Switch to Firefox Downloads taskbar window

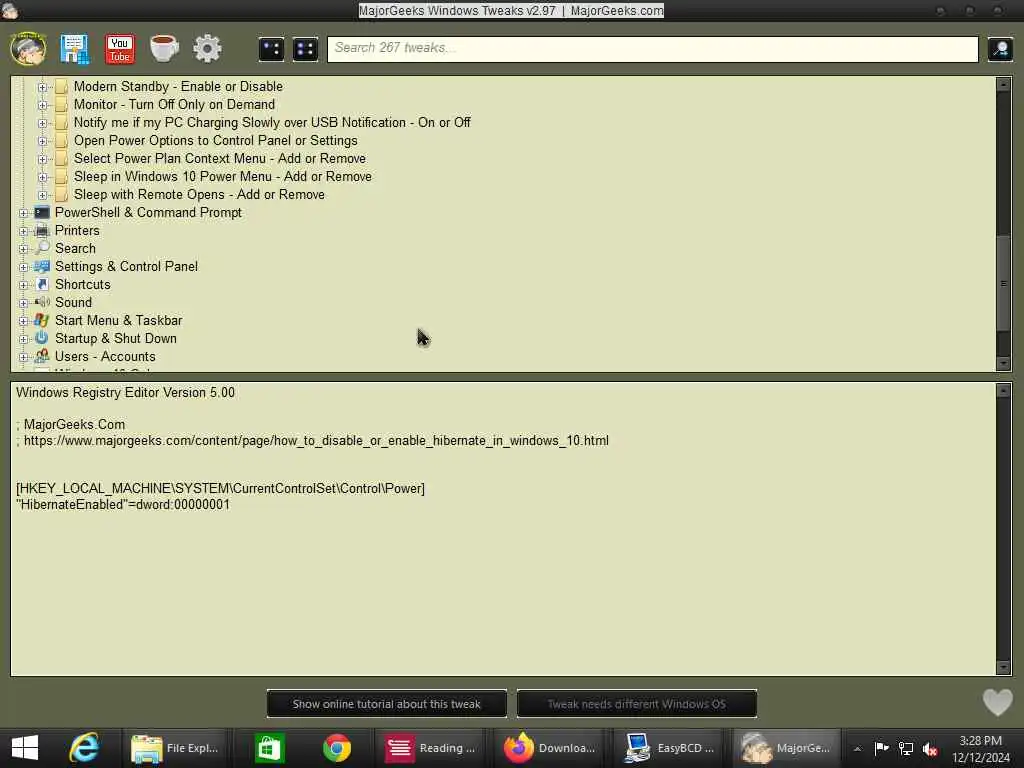click(550, 748)
